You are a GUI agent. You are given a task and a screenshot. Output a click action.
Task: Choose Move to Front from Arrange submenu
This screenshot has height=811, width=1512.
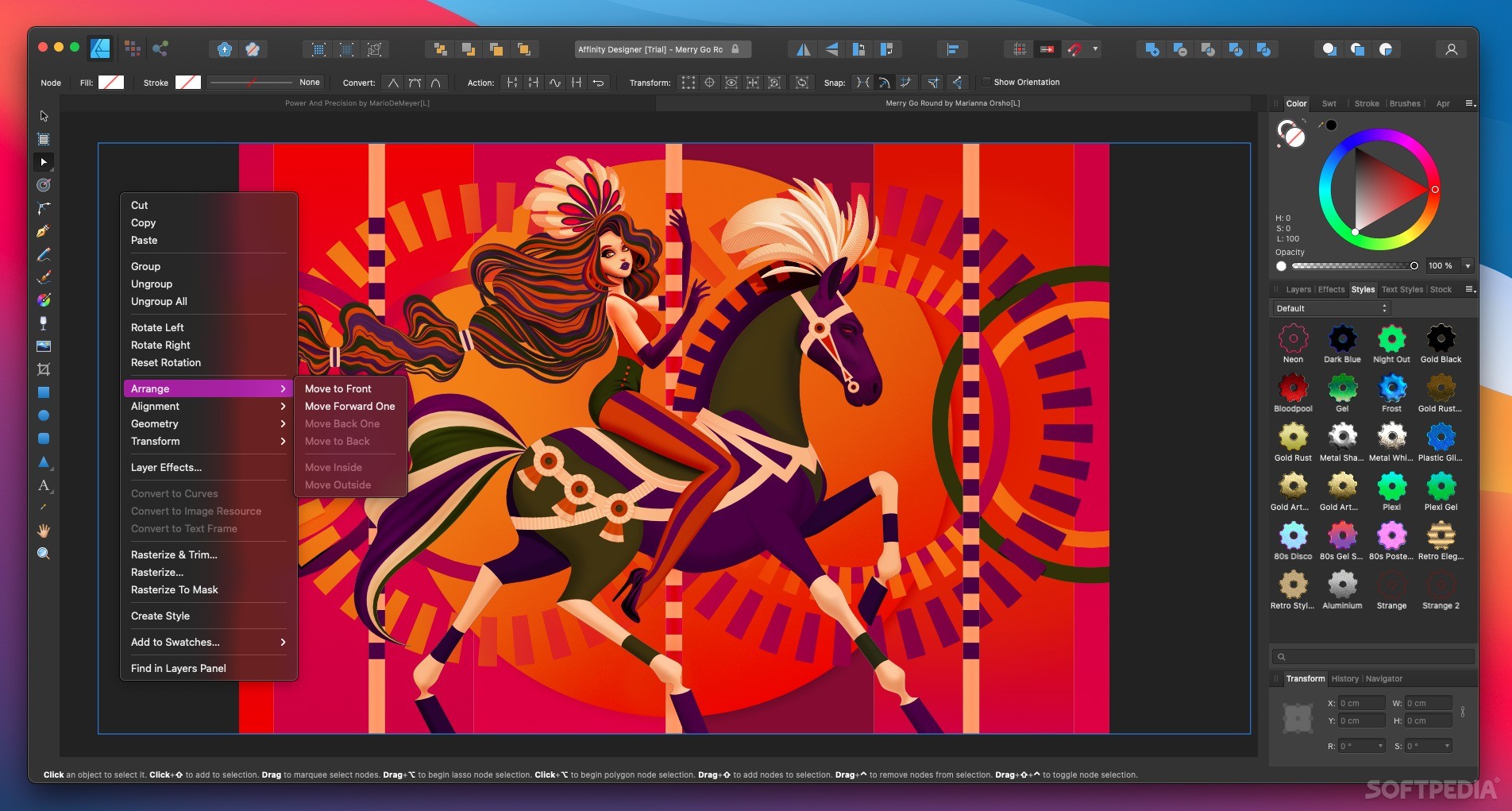[x=337, y=388]
